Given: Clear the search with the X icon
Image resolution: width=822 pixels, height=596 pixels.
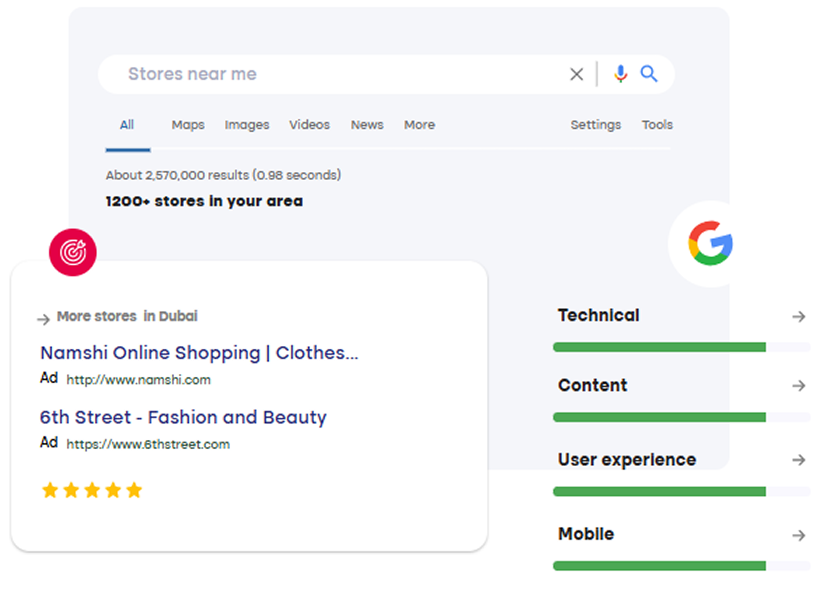Looking at the screenshot, I should [576, 74].
